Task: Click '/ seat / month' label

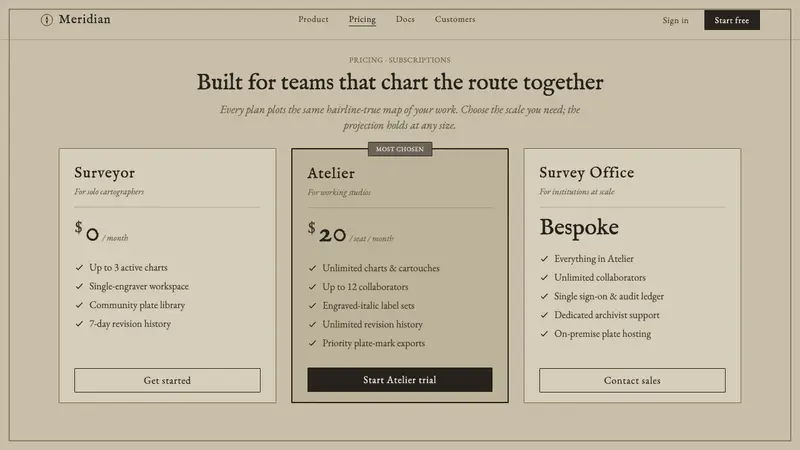Action: click(371, 239)
